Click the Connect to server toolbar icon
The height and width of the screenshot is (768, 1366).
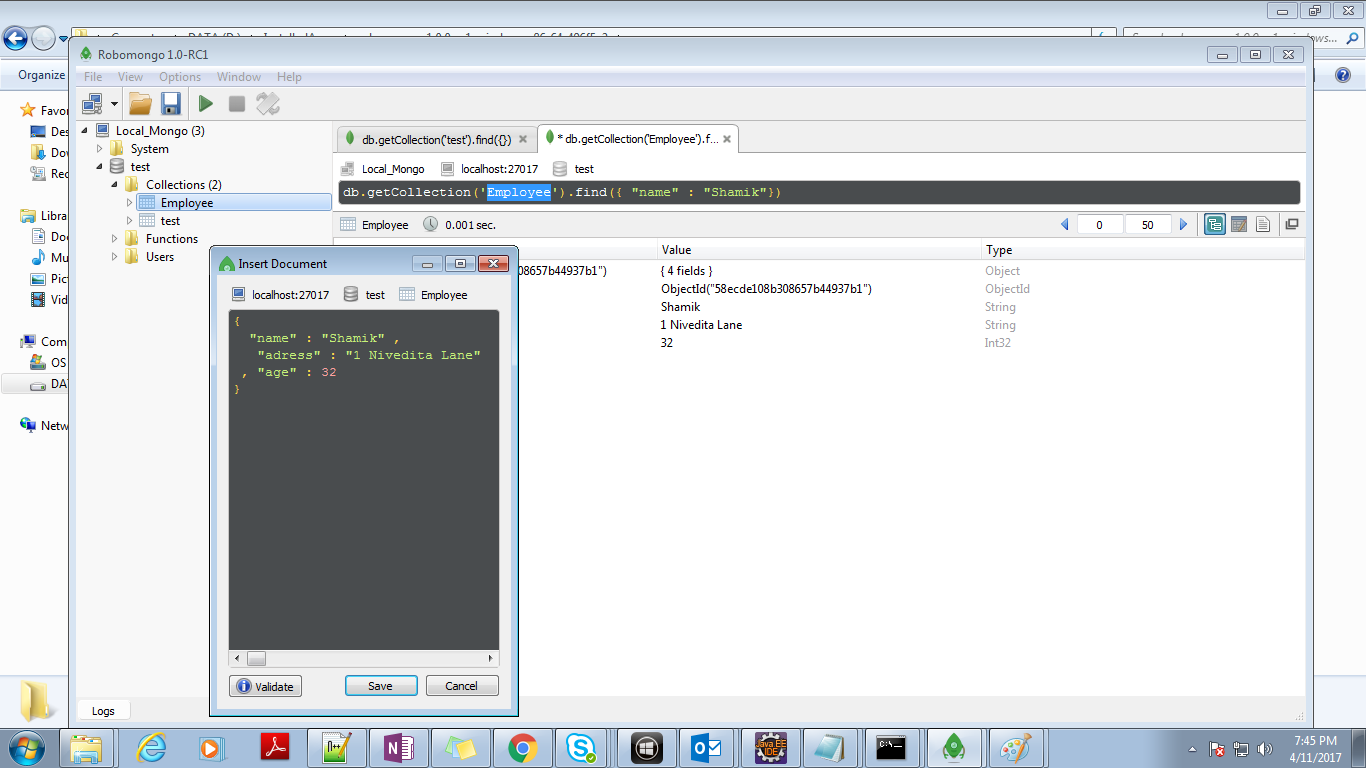coord(93,103)
